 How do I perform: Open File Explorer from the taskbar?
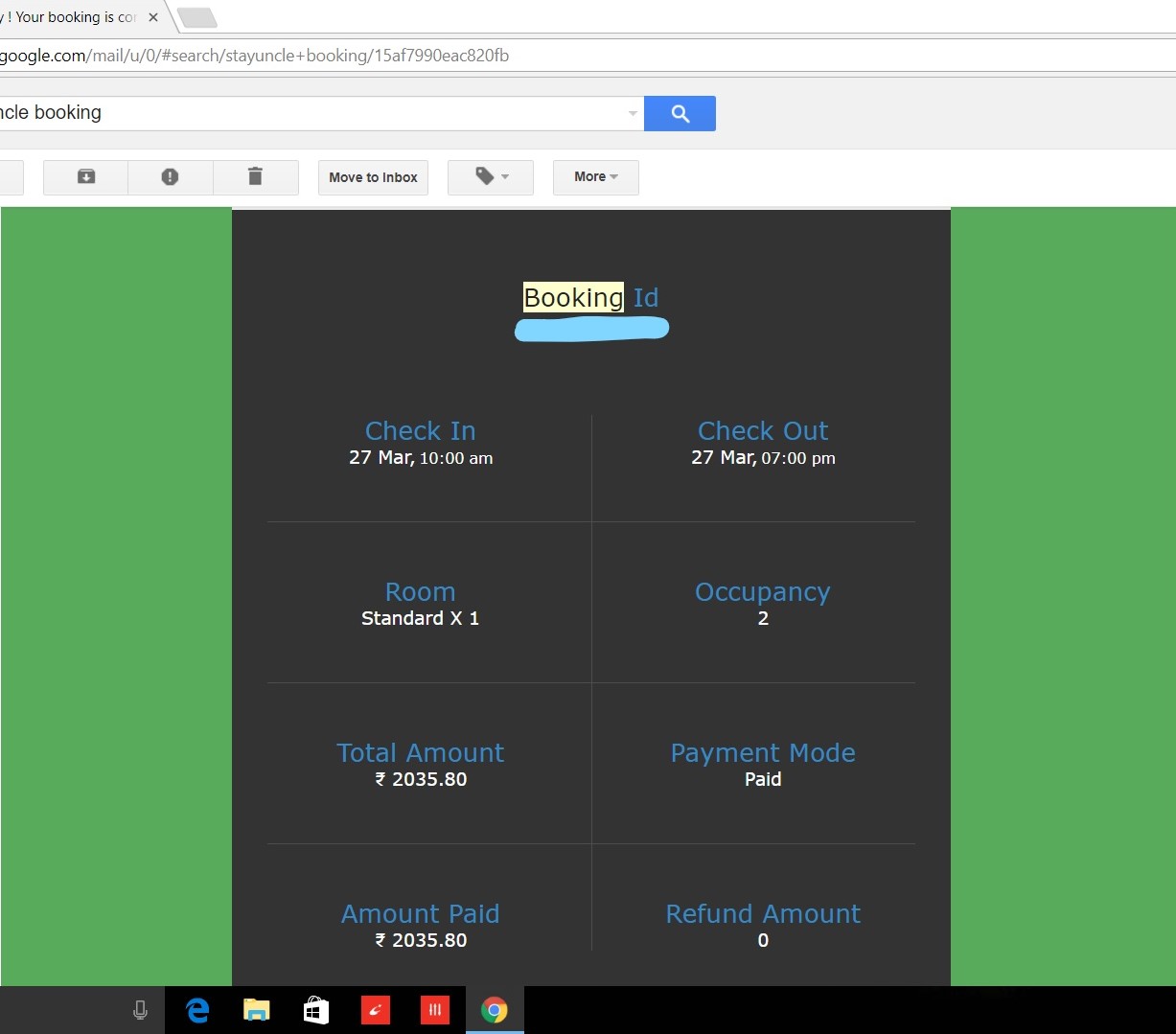256,1010
